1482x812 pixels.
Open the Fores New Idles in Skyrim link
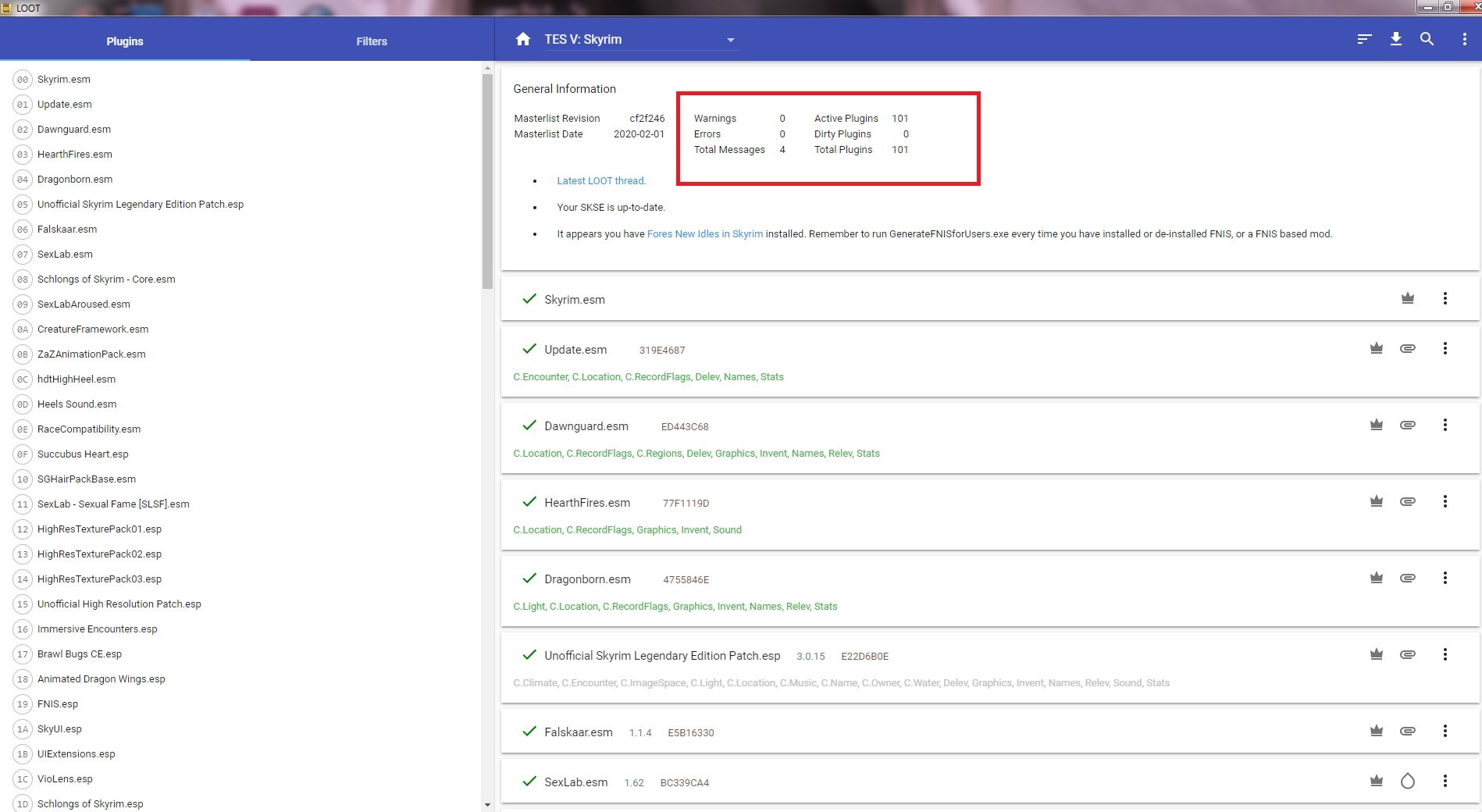pos(705,233)
